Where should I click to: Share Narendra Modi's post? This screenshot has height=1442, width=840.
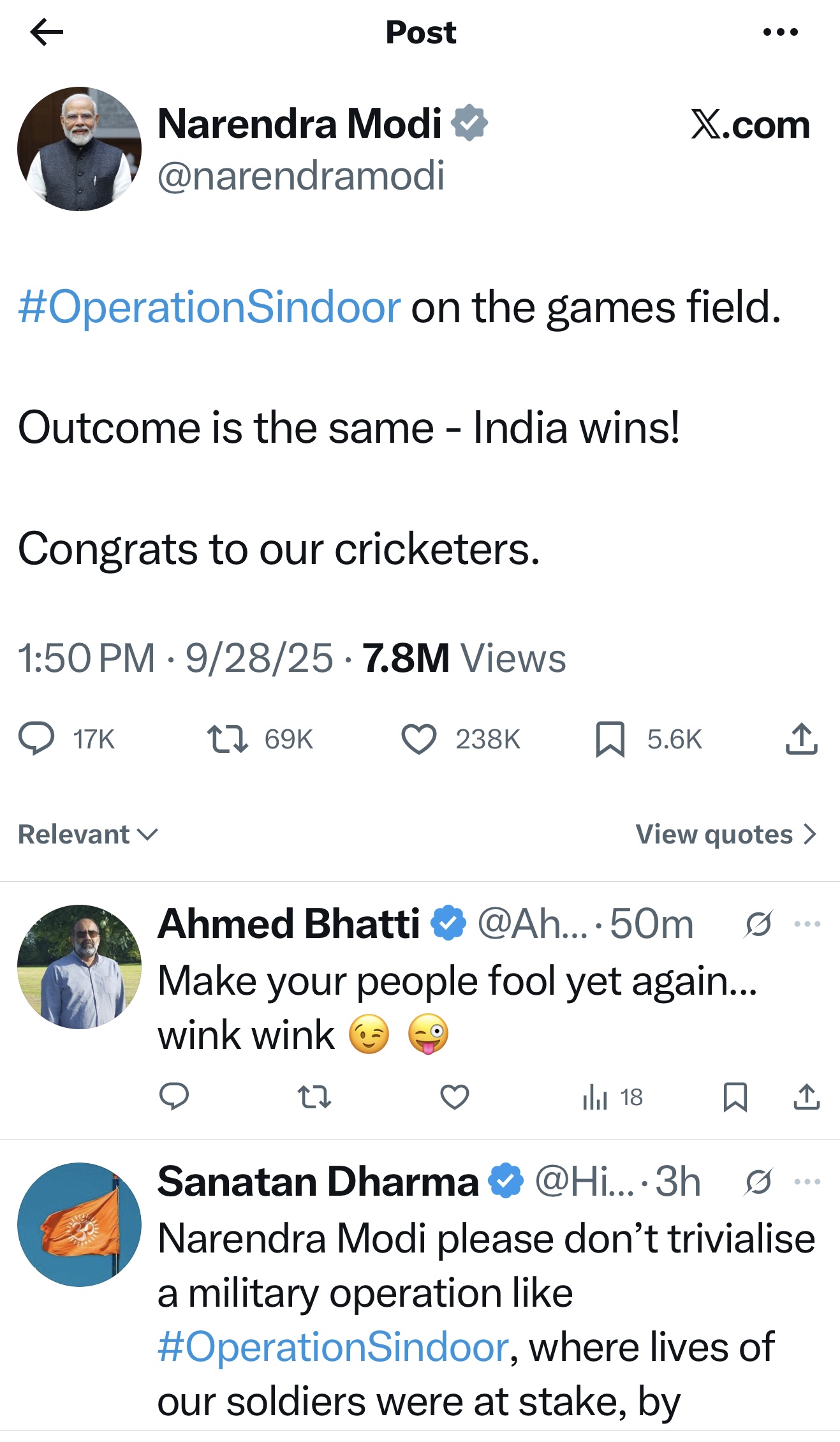(x=801, y=739)
